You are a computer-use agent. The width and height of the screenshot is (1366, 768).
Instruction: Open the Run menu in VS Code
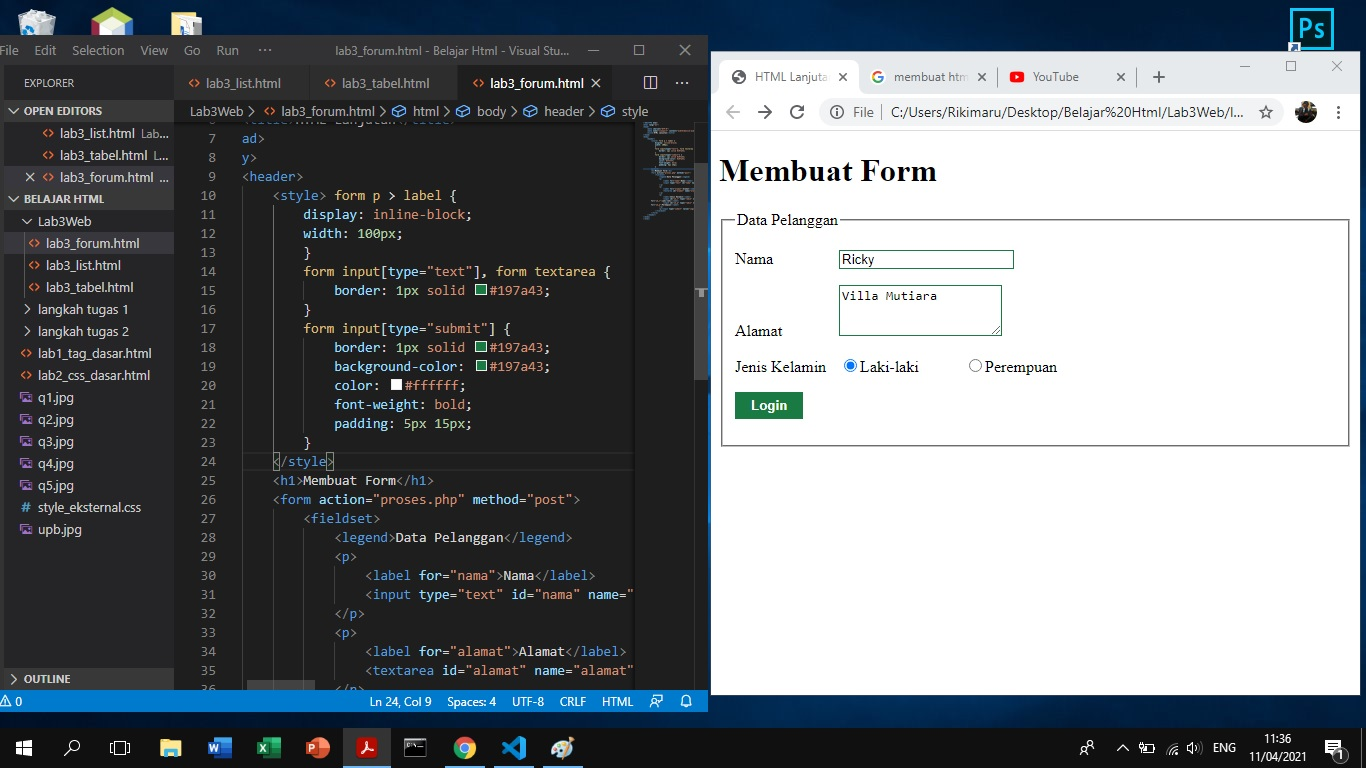coord(227,50)
